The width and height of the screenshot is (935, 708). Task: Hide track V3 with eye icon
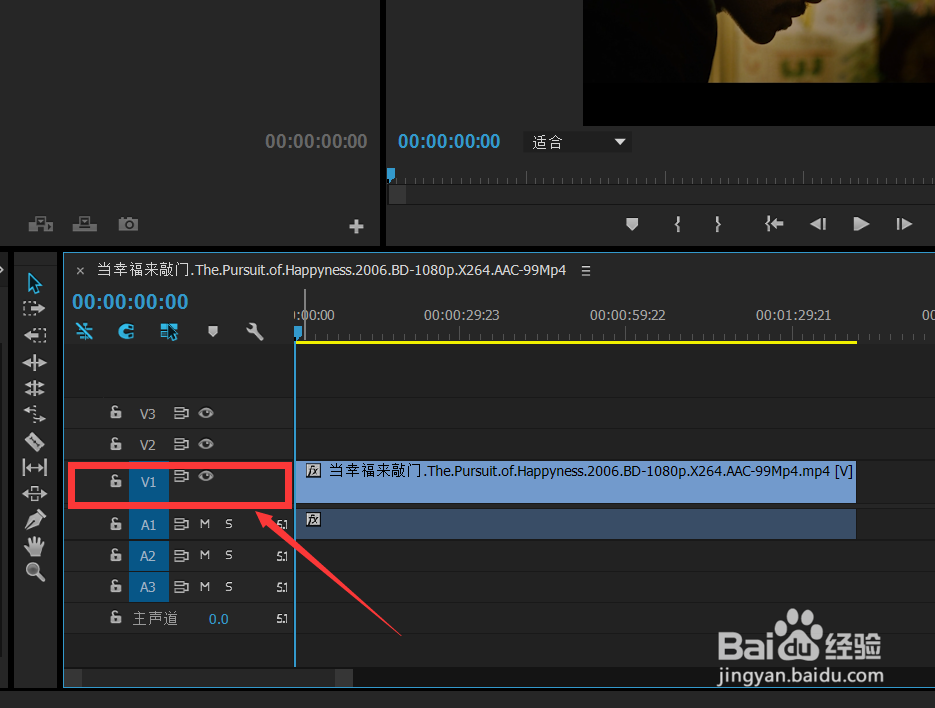tap(206, 413)
